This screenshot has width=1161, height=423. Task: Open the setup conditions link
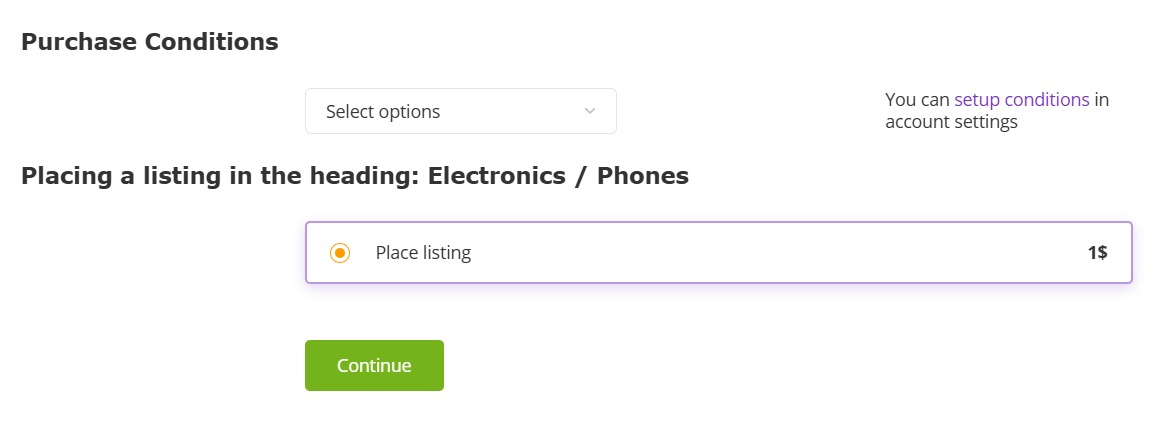click(x=1021, y=100)
